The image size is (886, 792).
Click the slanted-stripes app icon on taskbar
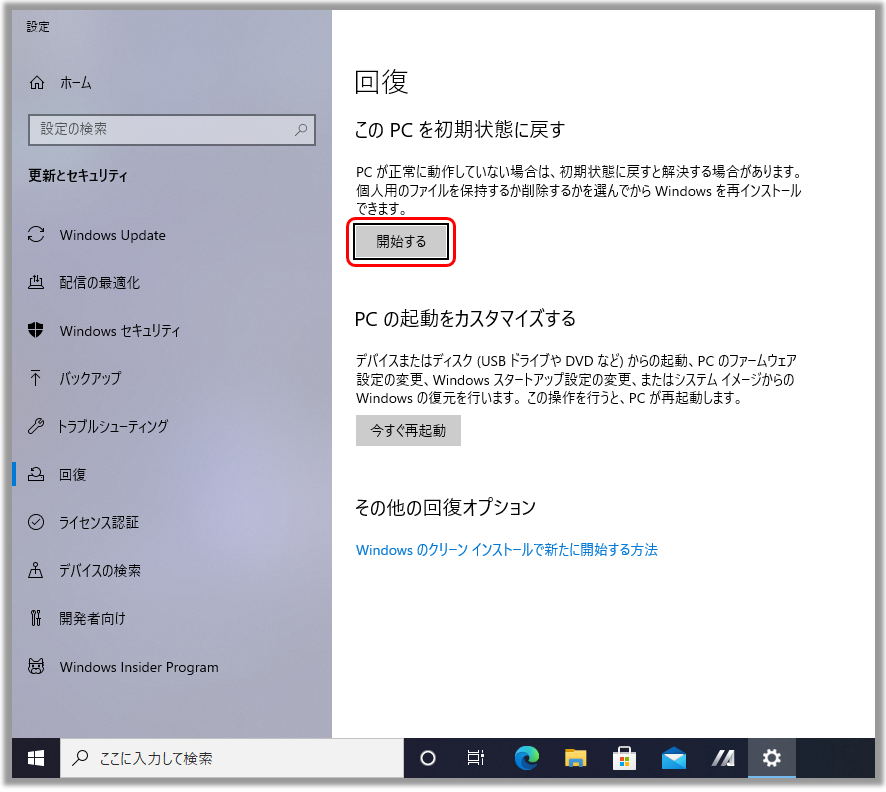pyautogui.click(x=723, y=758)
